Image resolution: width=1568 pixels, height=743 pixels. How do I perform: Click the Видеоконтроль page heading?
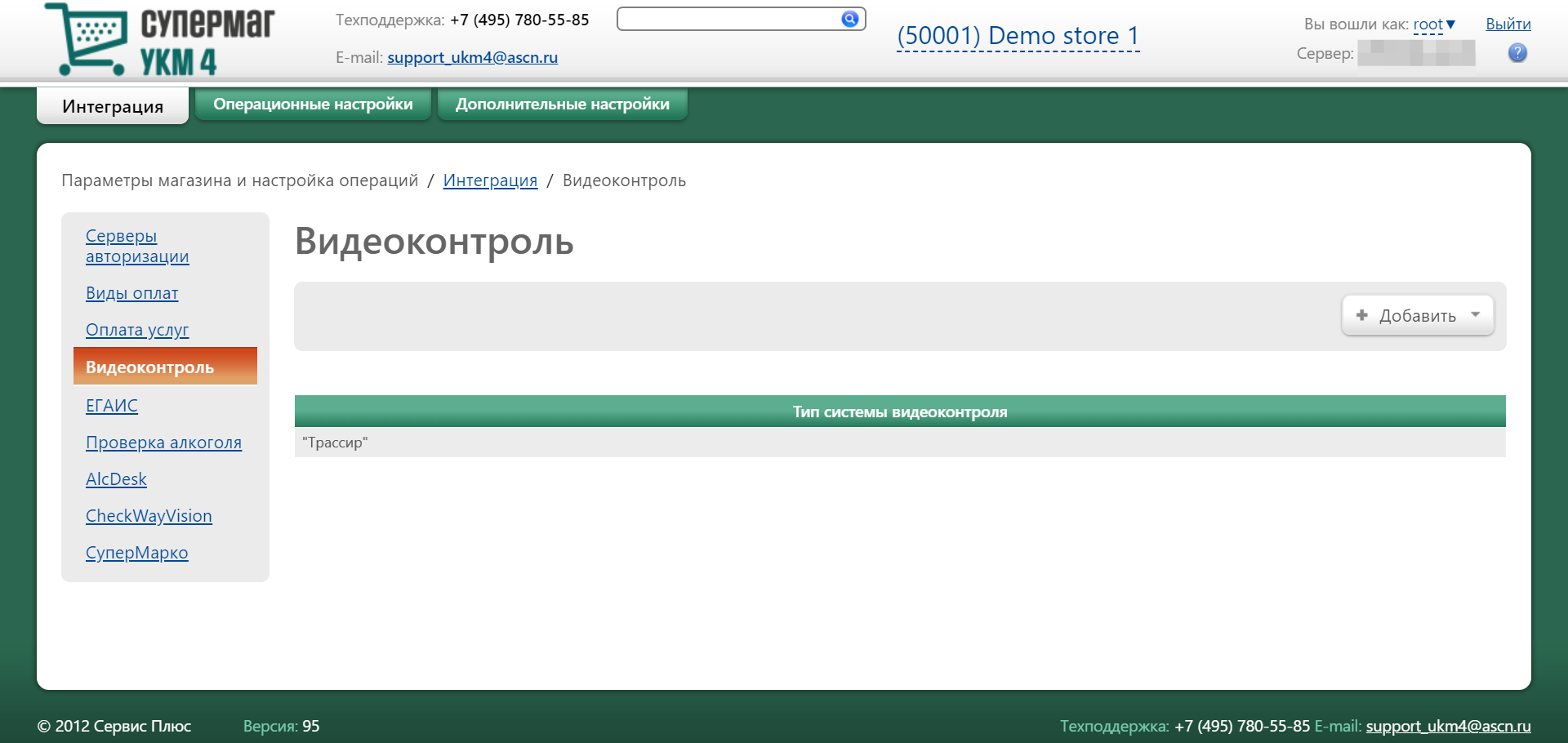click(434, 241)
